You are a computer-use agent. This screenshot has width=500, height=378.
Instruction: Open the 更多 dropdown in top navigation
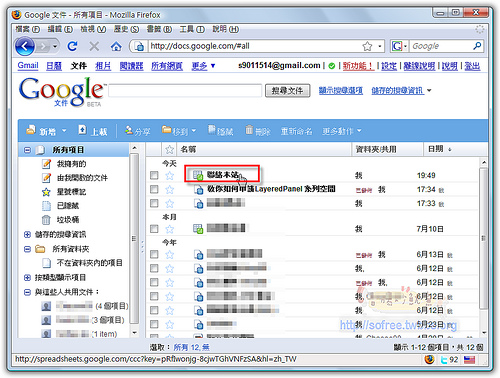coord(203,66)
